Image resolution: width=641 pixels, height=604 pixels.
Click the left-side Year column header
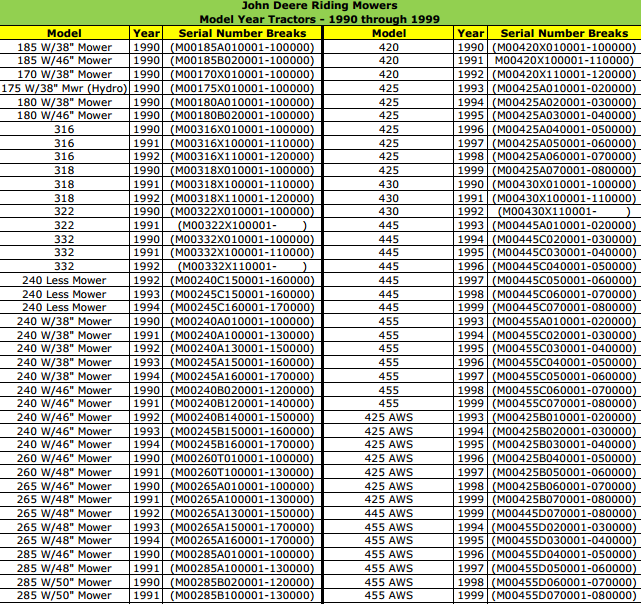(x=146, y=33)
